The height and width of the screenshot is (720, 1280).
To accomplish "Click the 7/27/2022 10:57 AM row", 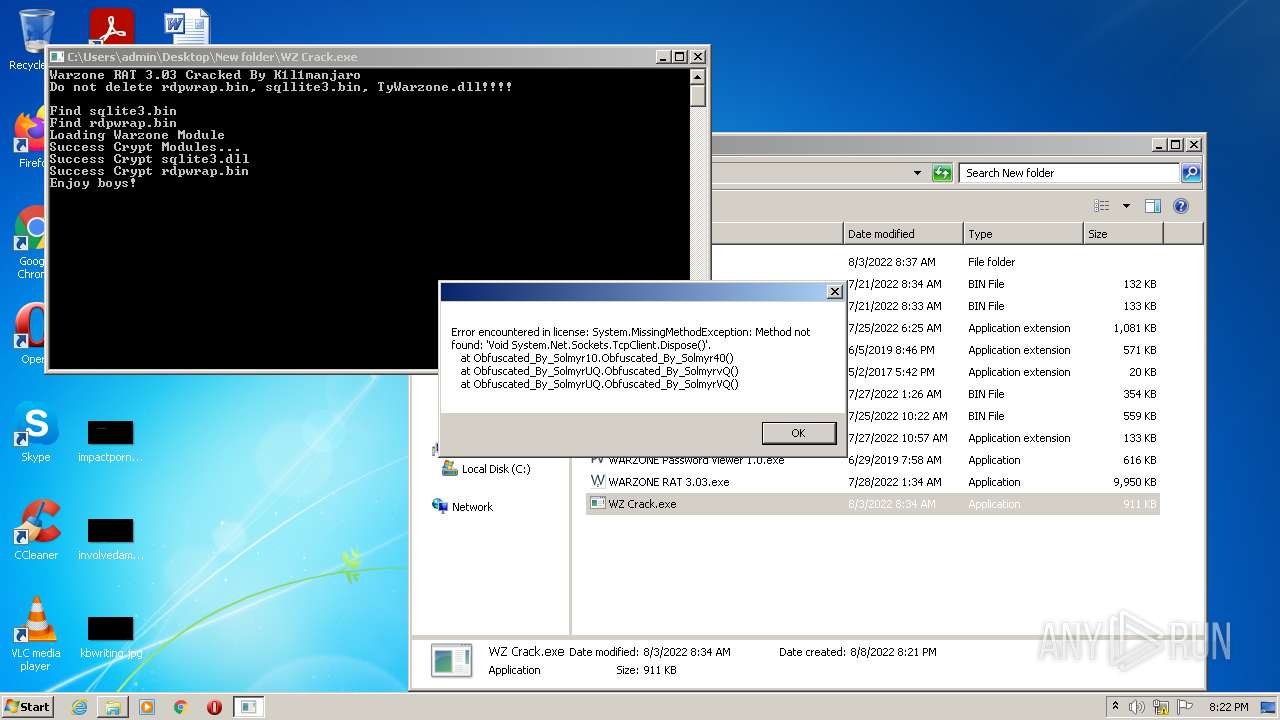I will pyautogui.click(x=873, y=438).
